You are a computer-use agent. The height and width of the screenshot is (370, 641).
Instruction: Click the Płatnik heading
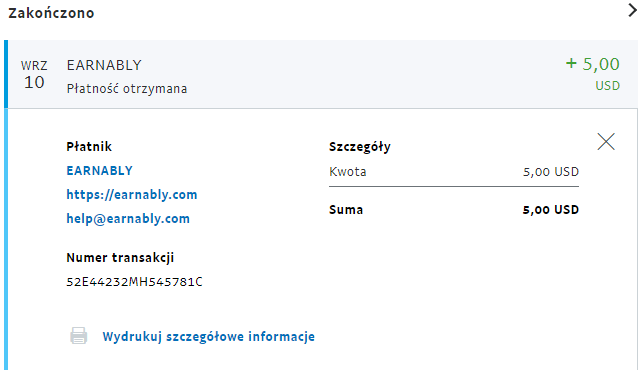89,146
